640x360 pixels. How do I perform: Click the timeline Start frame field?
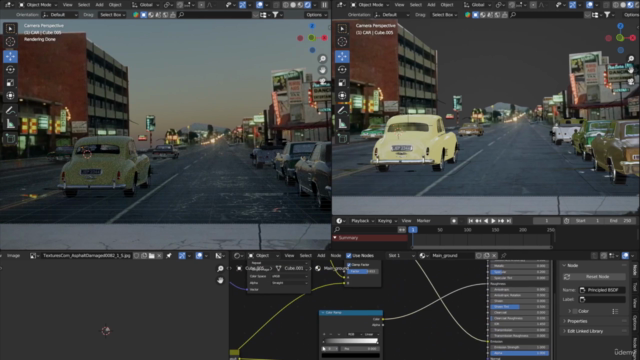[587, 221]
